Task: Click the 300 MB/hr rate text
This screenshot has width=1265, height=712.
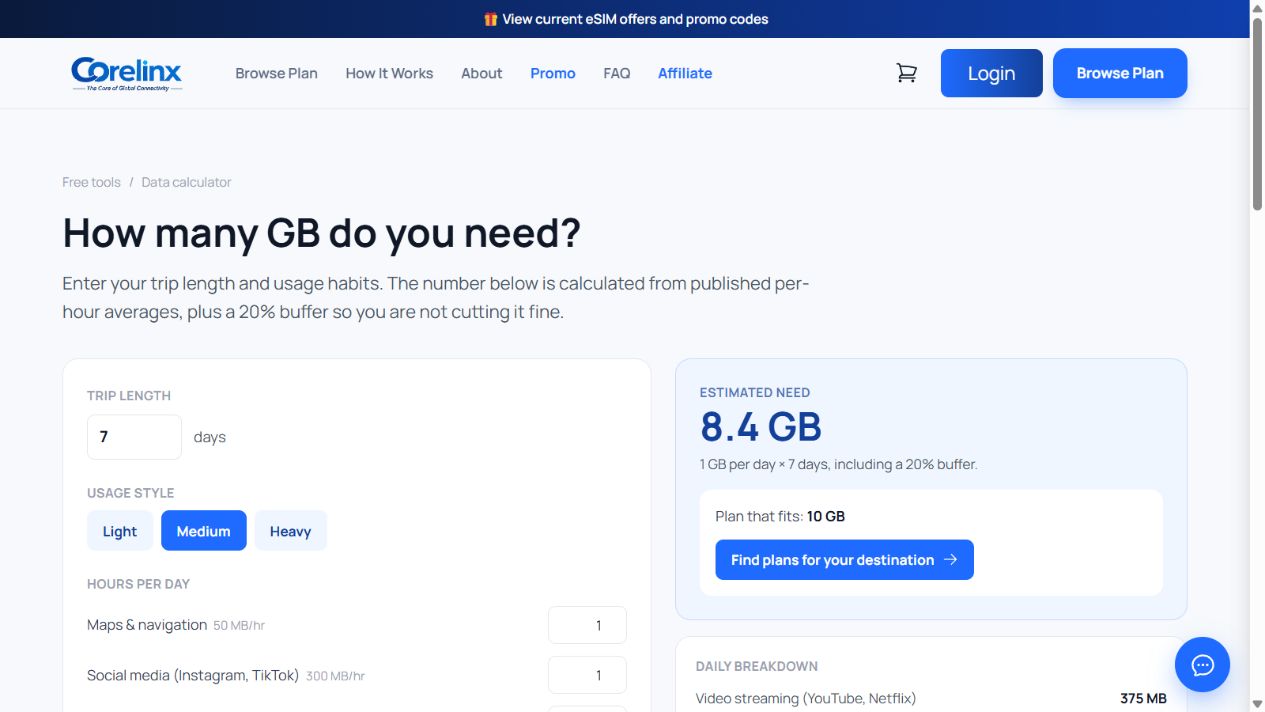Action: pyautogui.click(x=335, y=676)
